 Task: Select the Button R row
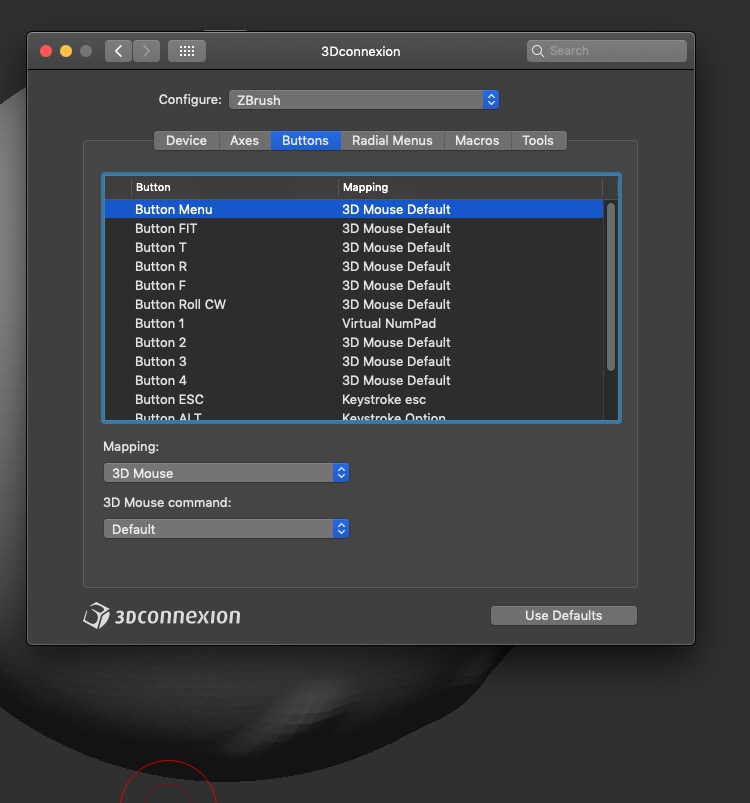pyautogui.click(x=354, y=266)
